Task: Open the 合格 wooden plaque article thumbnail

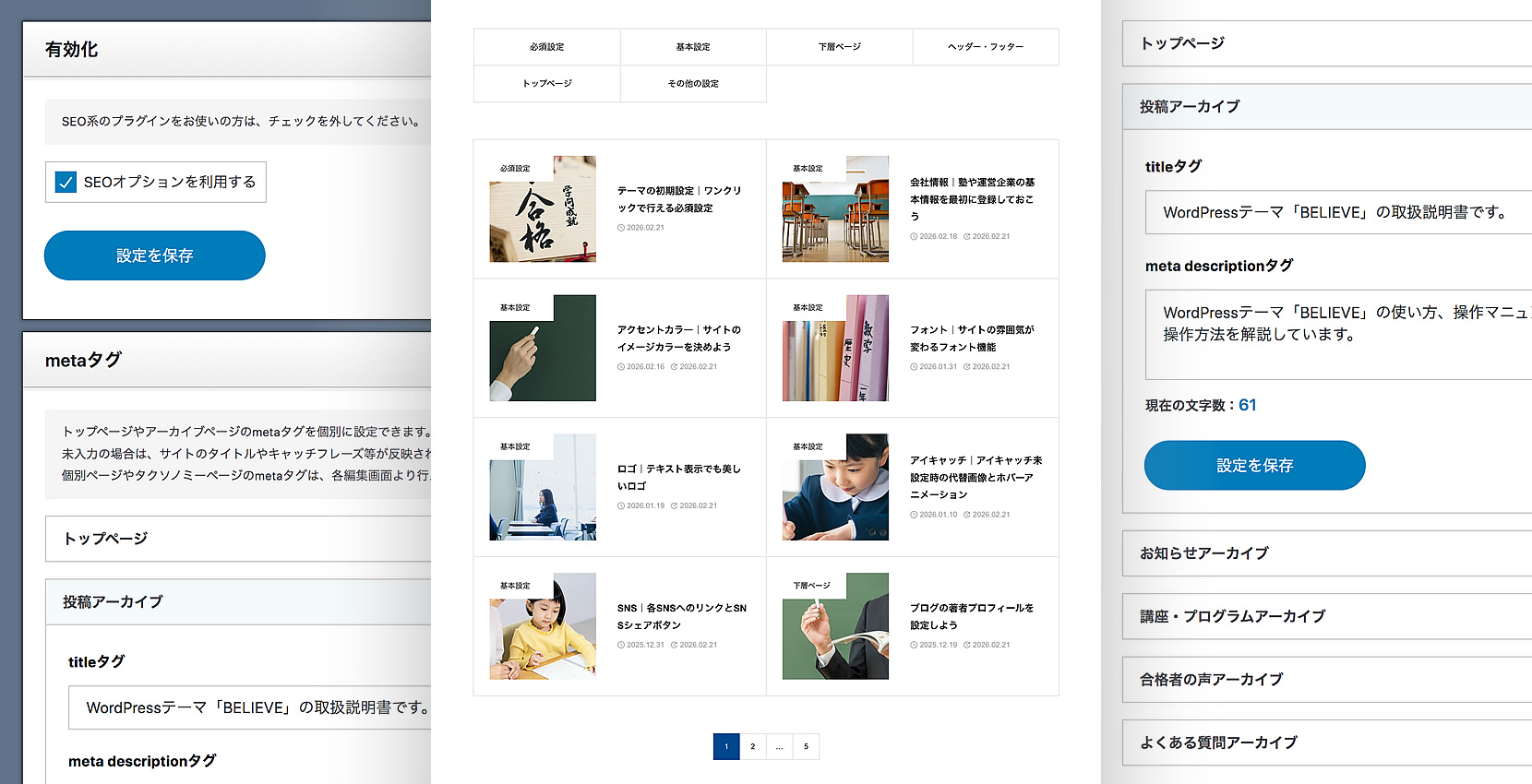Action: 543,209
